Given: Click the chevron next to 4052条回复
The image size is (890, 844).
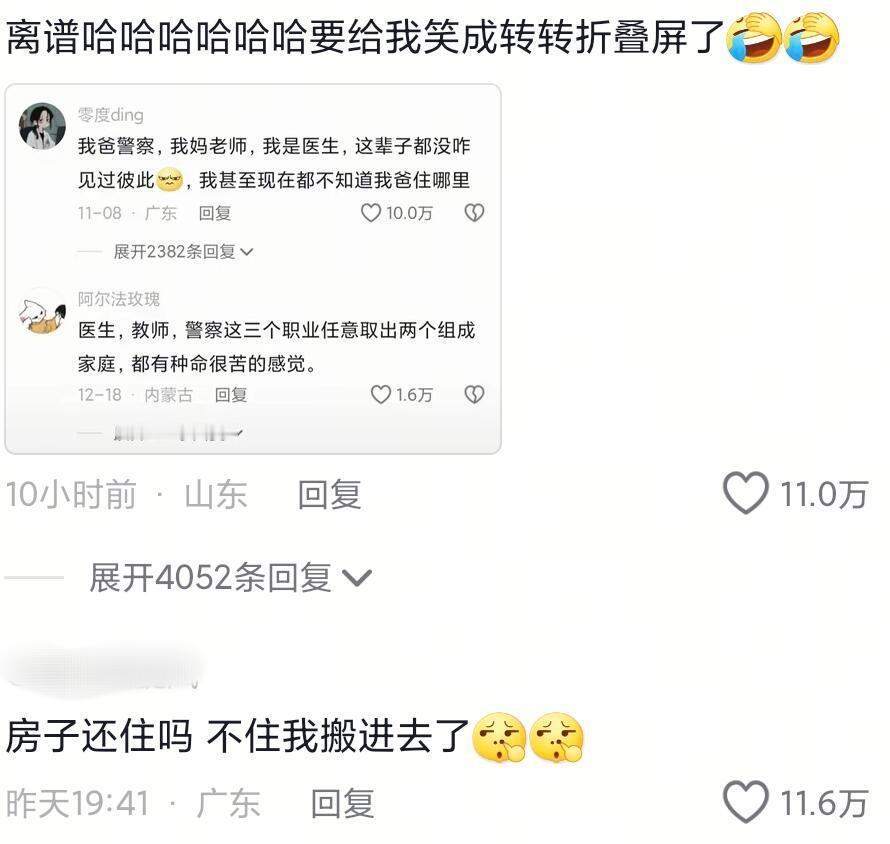Looking at the screenshot, I should click(x=358, y=578).
